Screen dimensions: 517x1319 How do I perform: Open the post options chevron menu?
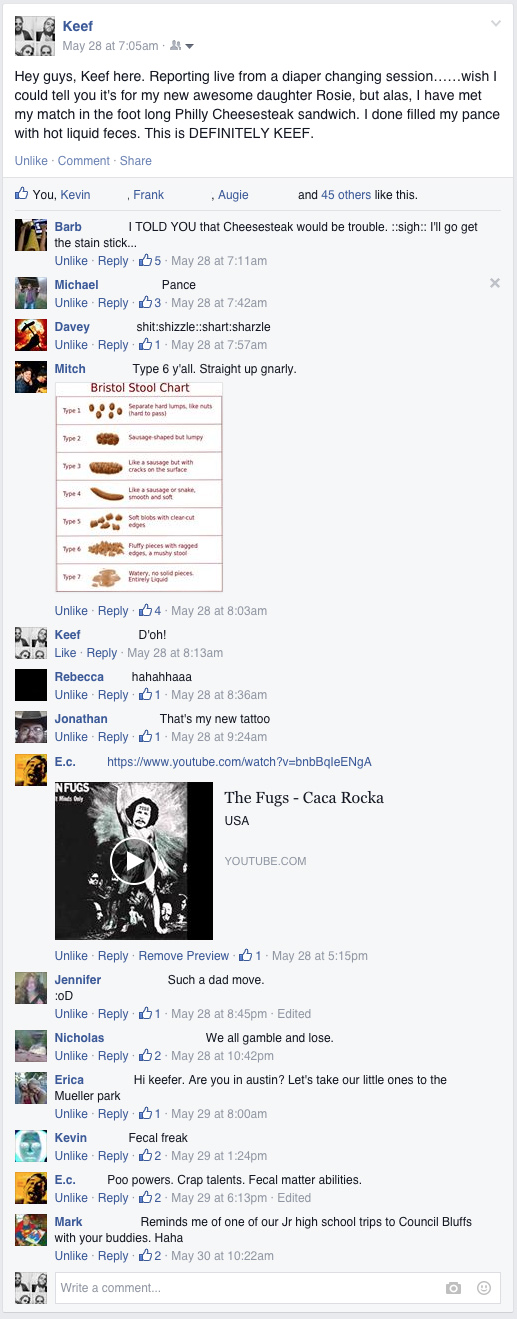[x=495, y=23]
